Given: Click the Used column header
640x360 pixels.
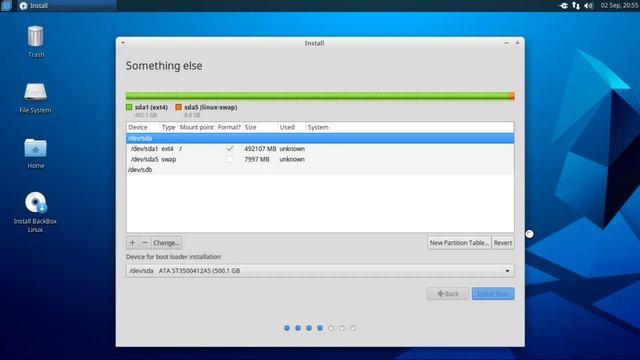Looking at the screenshot, I should [291, 127].
